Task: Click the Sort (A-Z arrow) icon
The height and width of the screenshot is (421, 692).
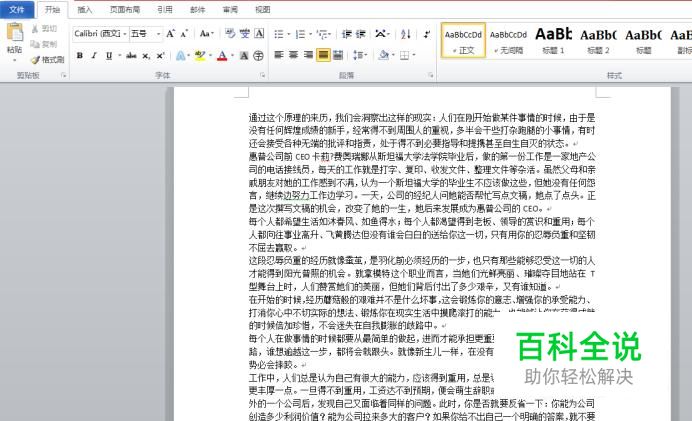Action: pyautogui.click(x=406, y=34)
